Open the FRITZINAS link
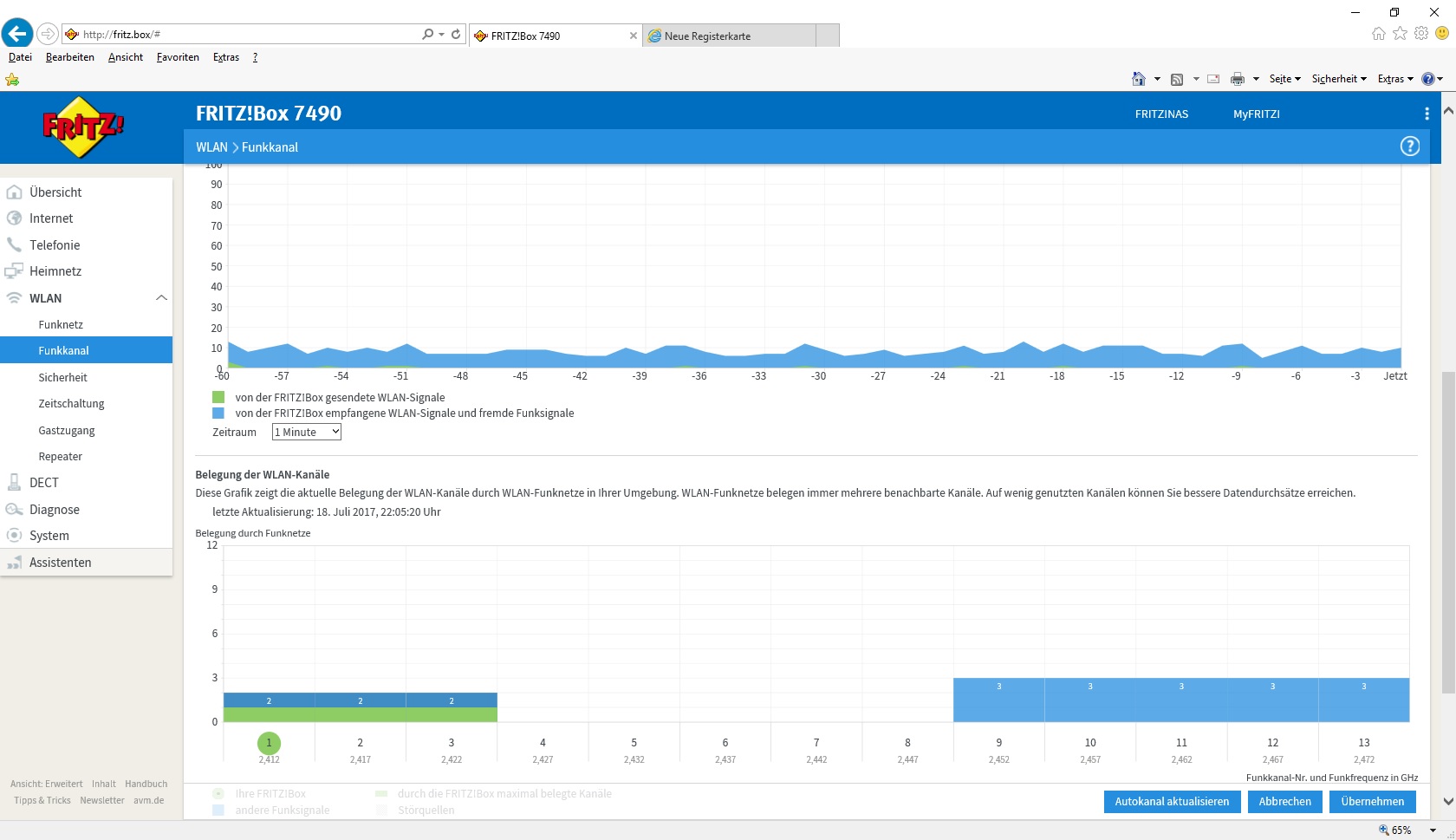The height and width of the screenshot is (840, 1456). (1161, 114)
